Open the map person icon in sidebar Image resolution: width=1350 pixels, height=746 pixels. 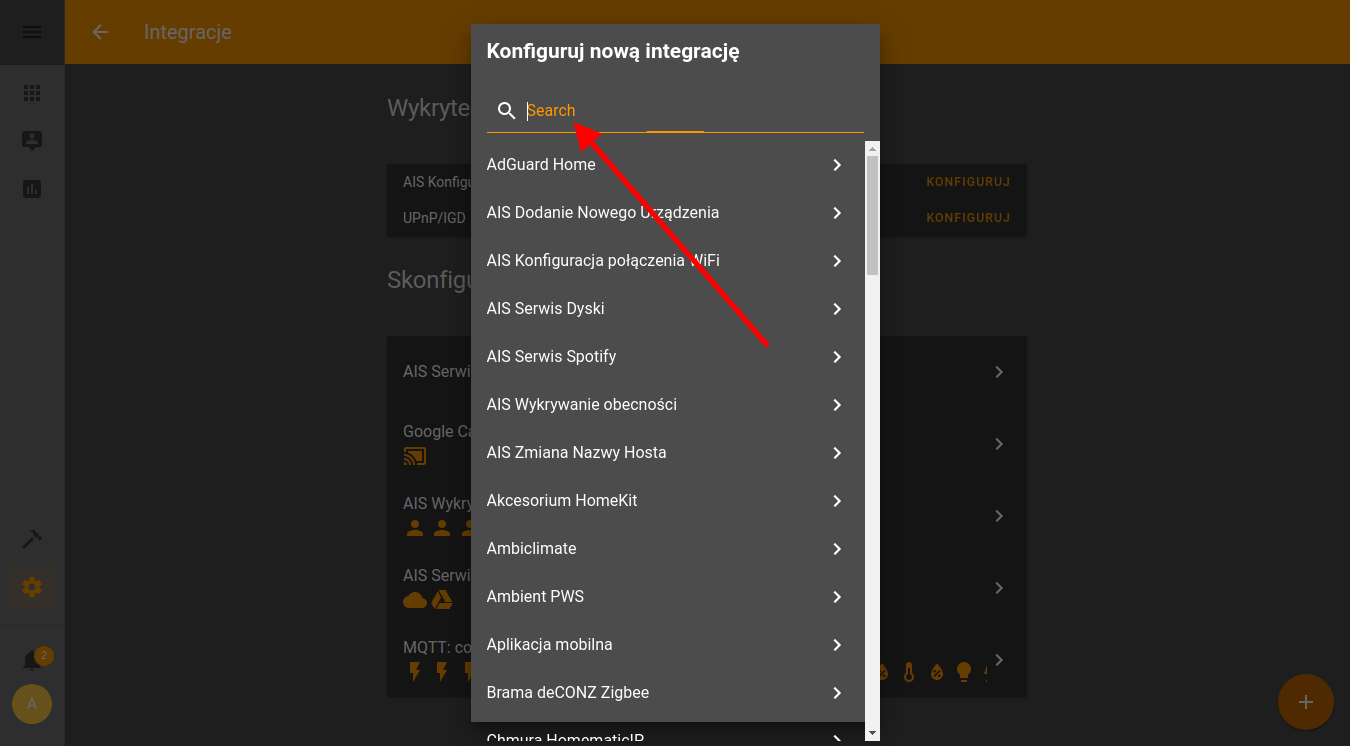(x=32, y=141)
